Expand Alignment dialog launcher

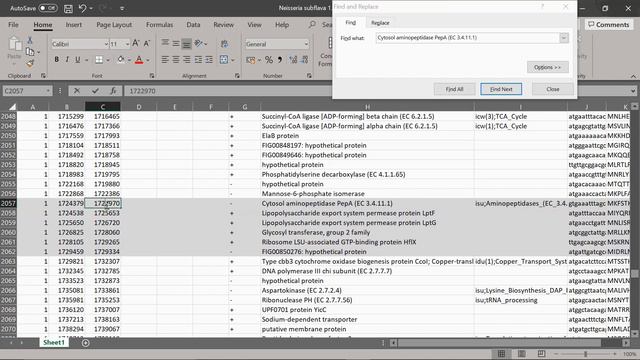point(237,76)
